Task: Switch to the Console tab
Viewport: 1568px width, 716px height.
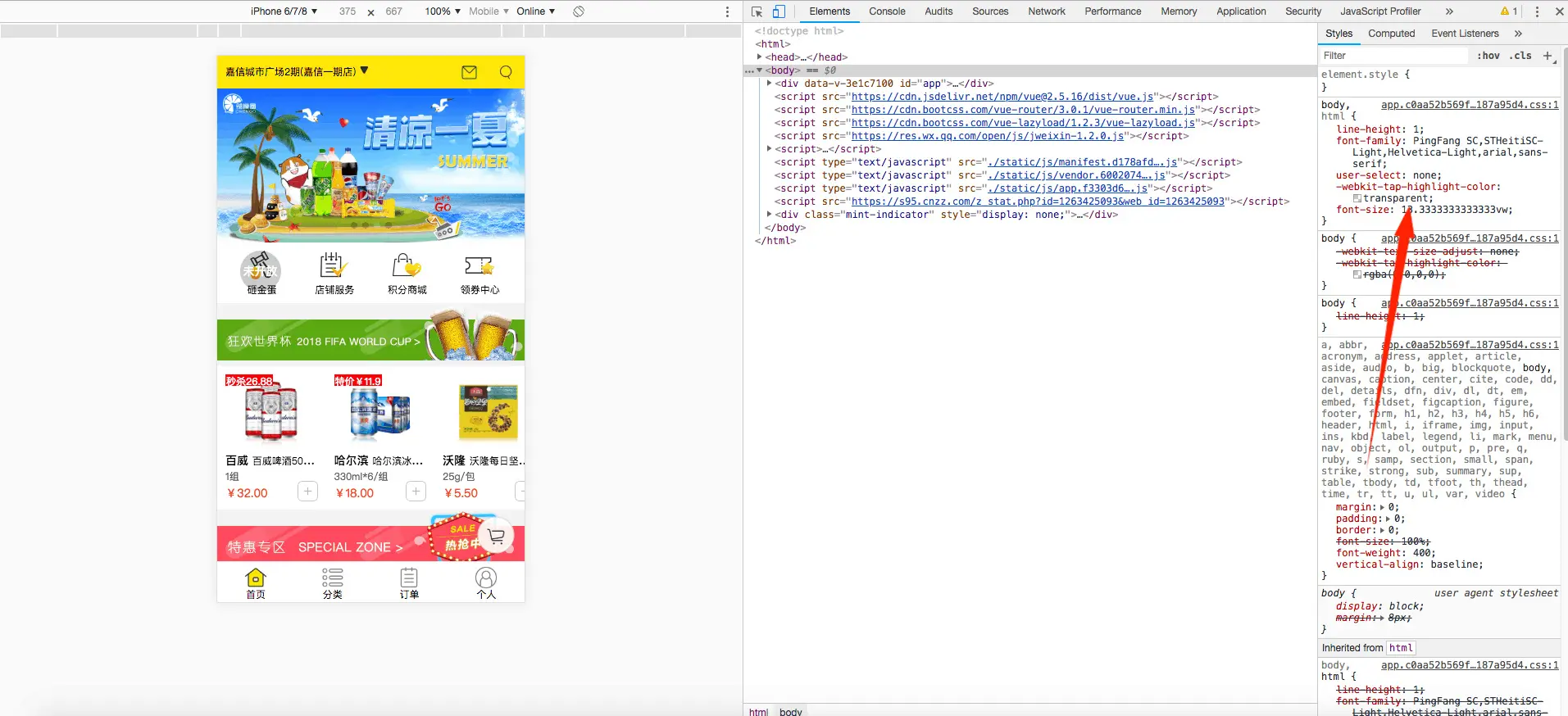Action: tap(887, 11)
